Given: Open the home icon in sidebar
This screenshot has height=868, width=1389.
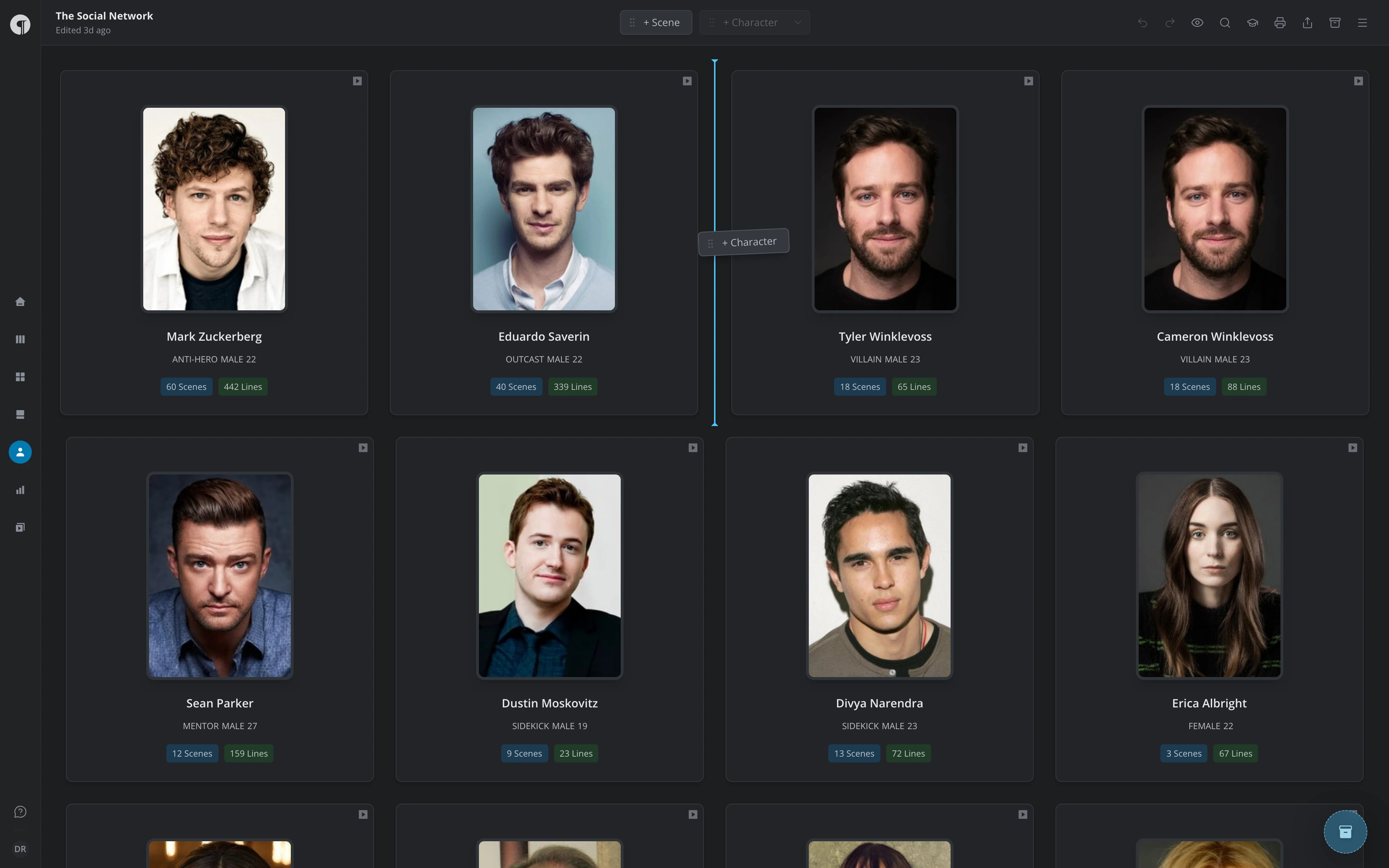Looking at the screenshot, I should [x=20, y=301].
